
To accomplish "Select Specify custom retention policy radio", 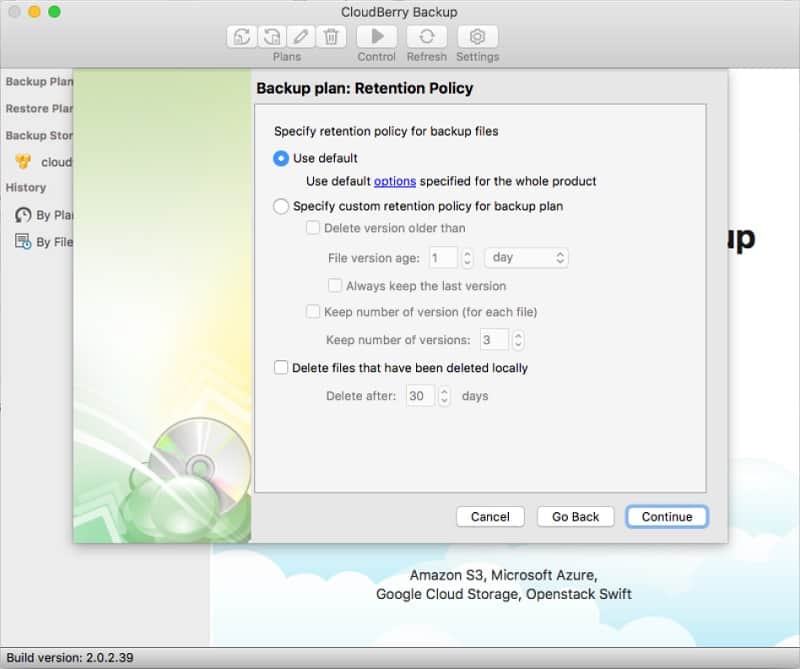I will point(281,206).
